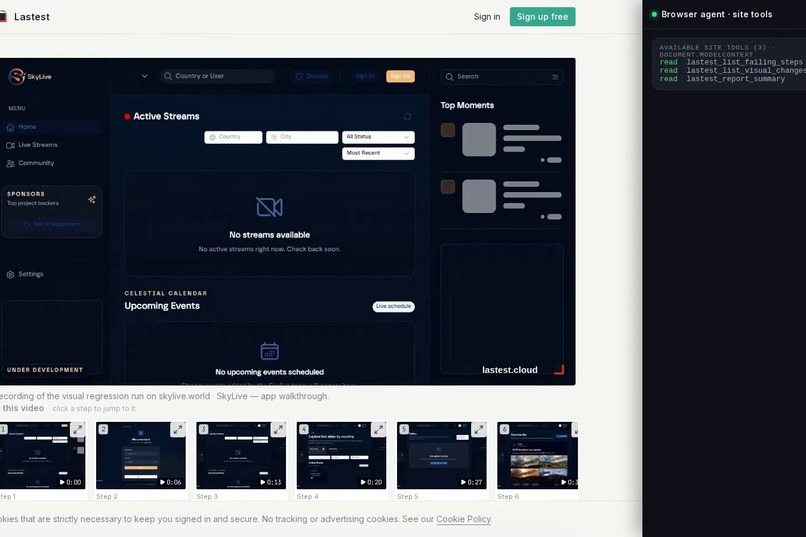Expand Step 4 thumbnail with its expand icon
The width and height of the screenshot is (806, 537).
[x=378, y=430]
